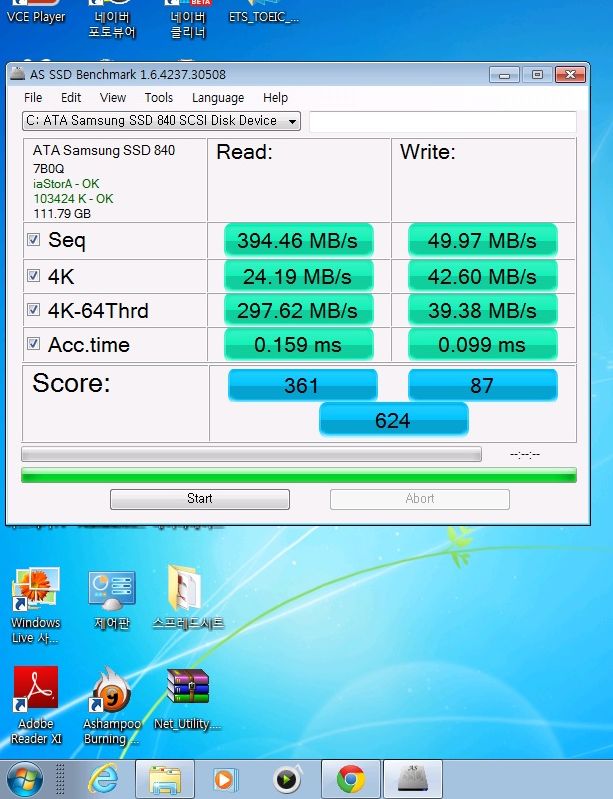Switch to Google Chrome in the taskbar
613x799 pixels.
point(351,780)
